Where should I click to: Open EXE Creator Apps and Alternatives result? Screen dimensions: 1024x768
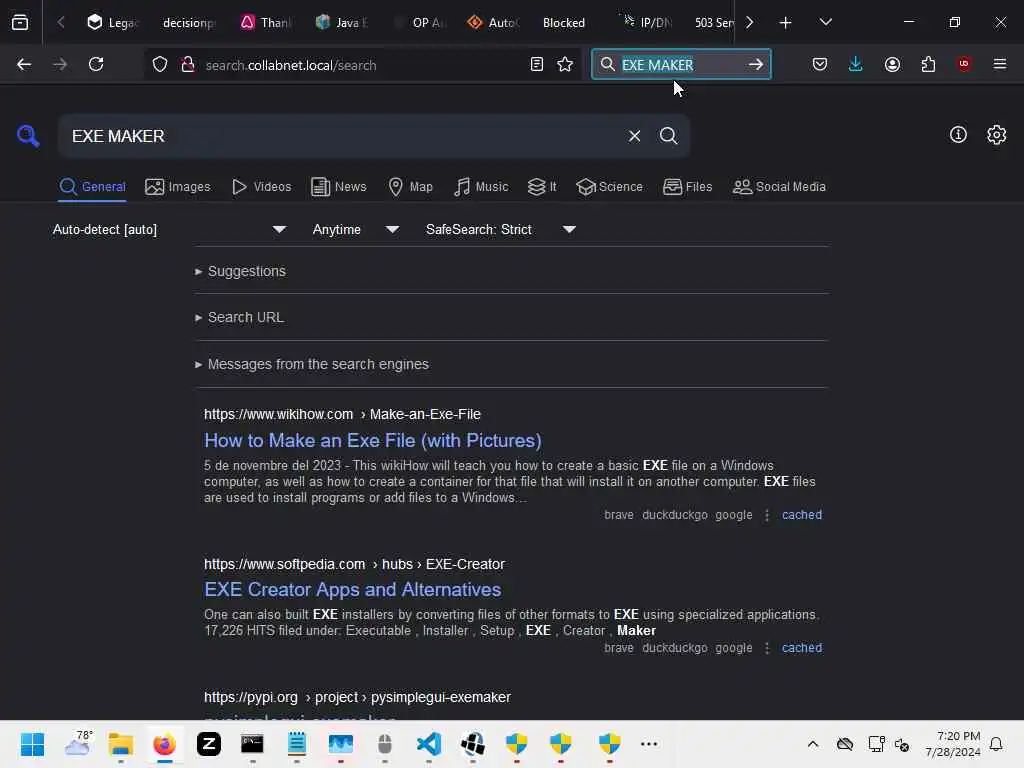[x=353, y=590]
